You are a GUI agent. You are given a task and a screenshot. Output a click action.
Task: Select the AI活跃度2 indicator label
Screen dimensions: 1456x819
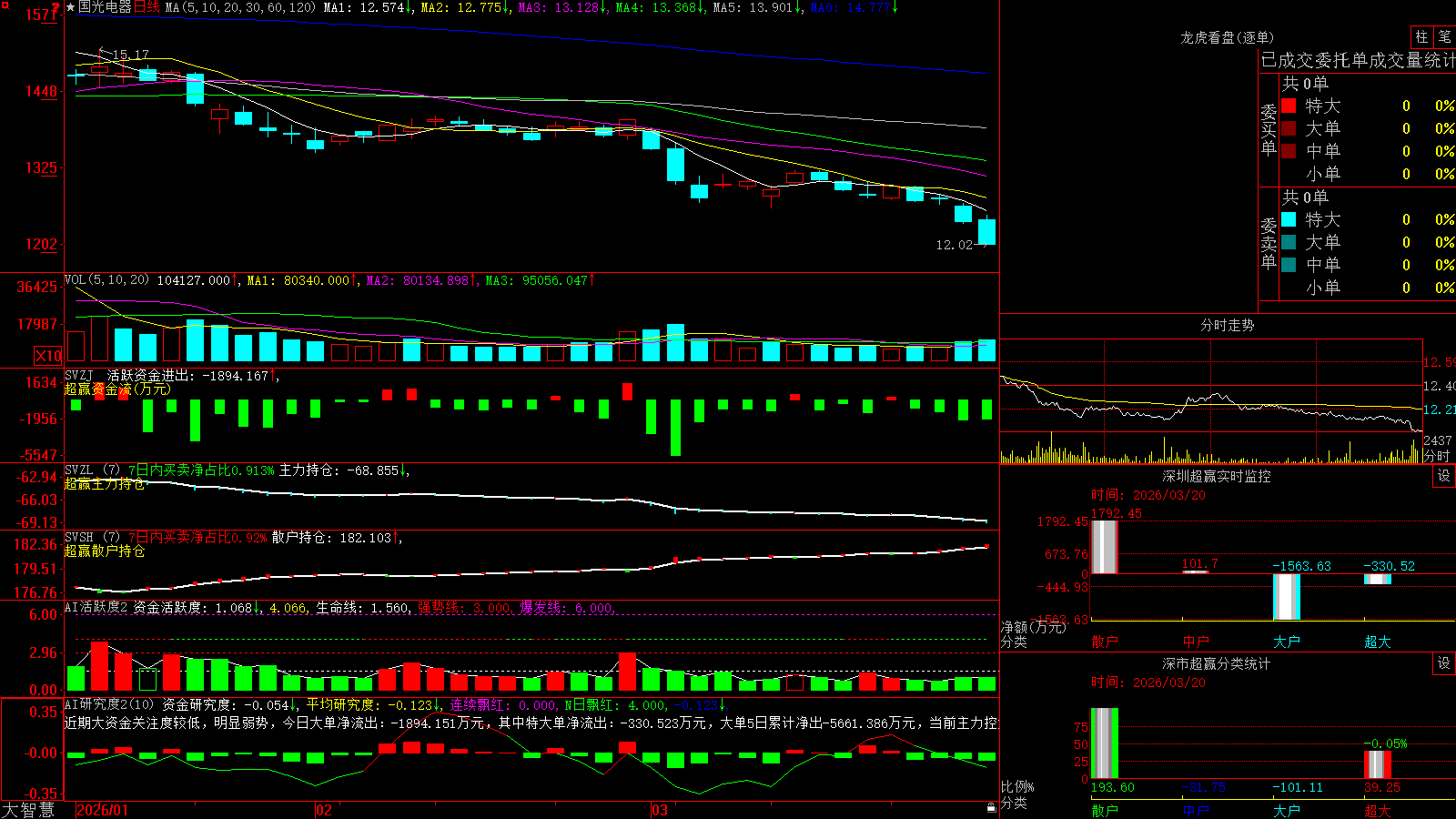(96, 607)
